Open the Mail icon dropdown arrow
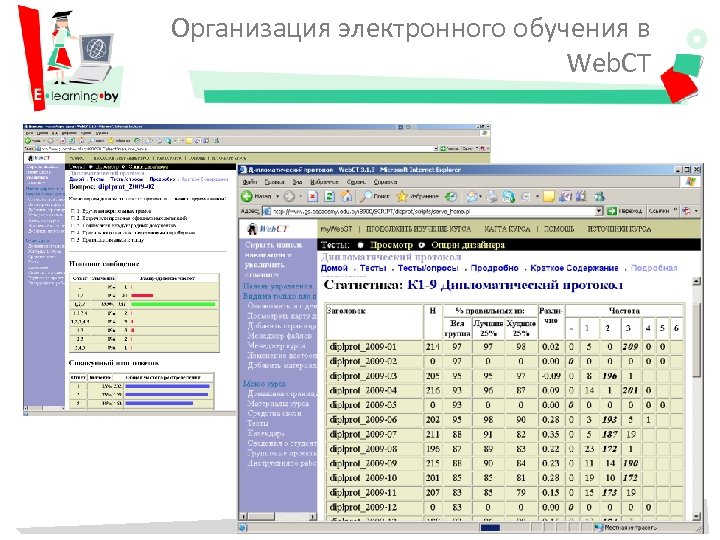The image size is (720, 540). tap(480, 197)
